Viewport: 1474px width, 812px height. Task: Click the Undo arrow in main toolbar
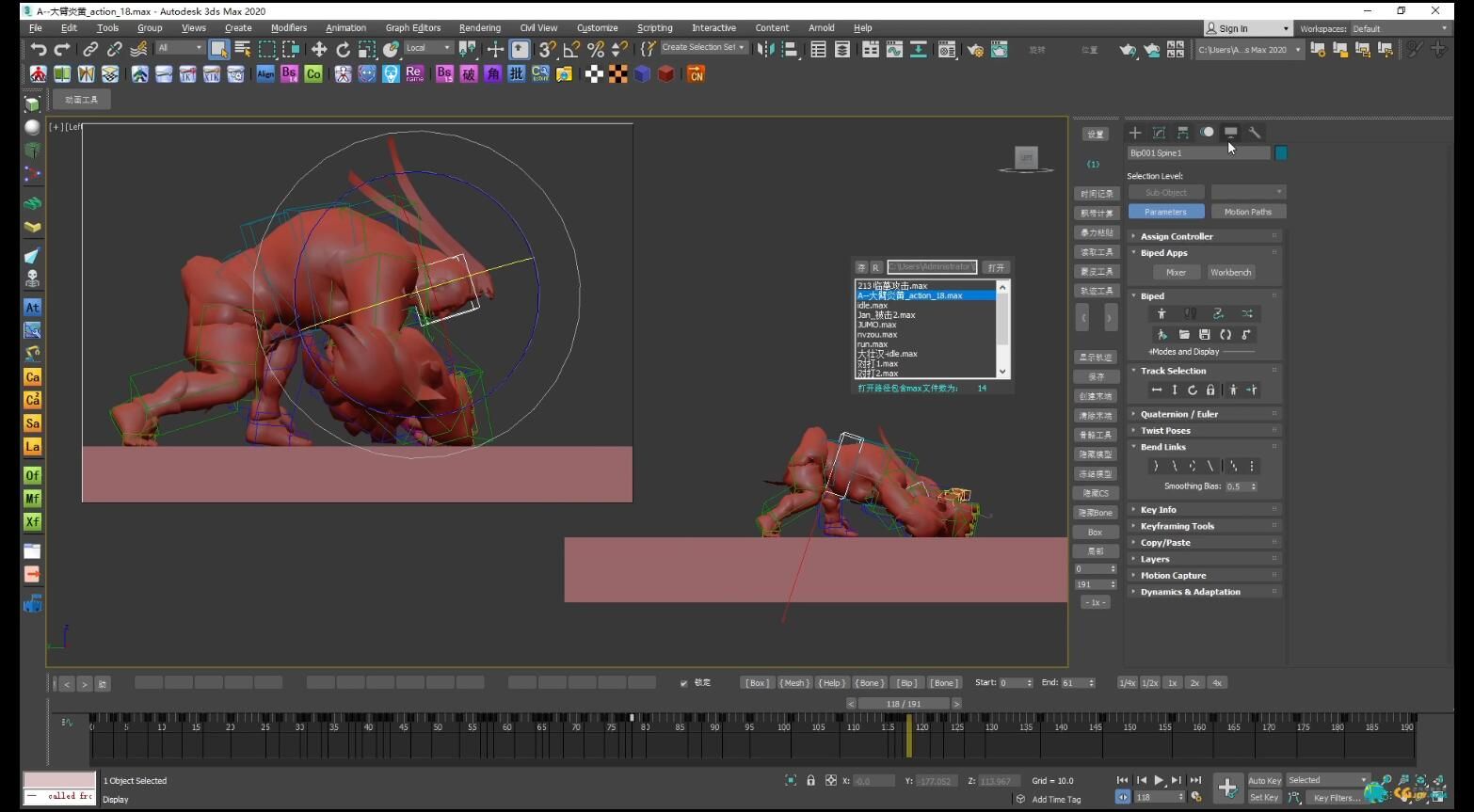pos(39,49)
